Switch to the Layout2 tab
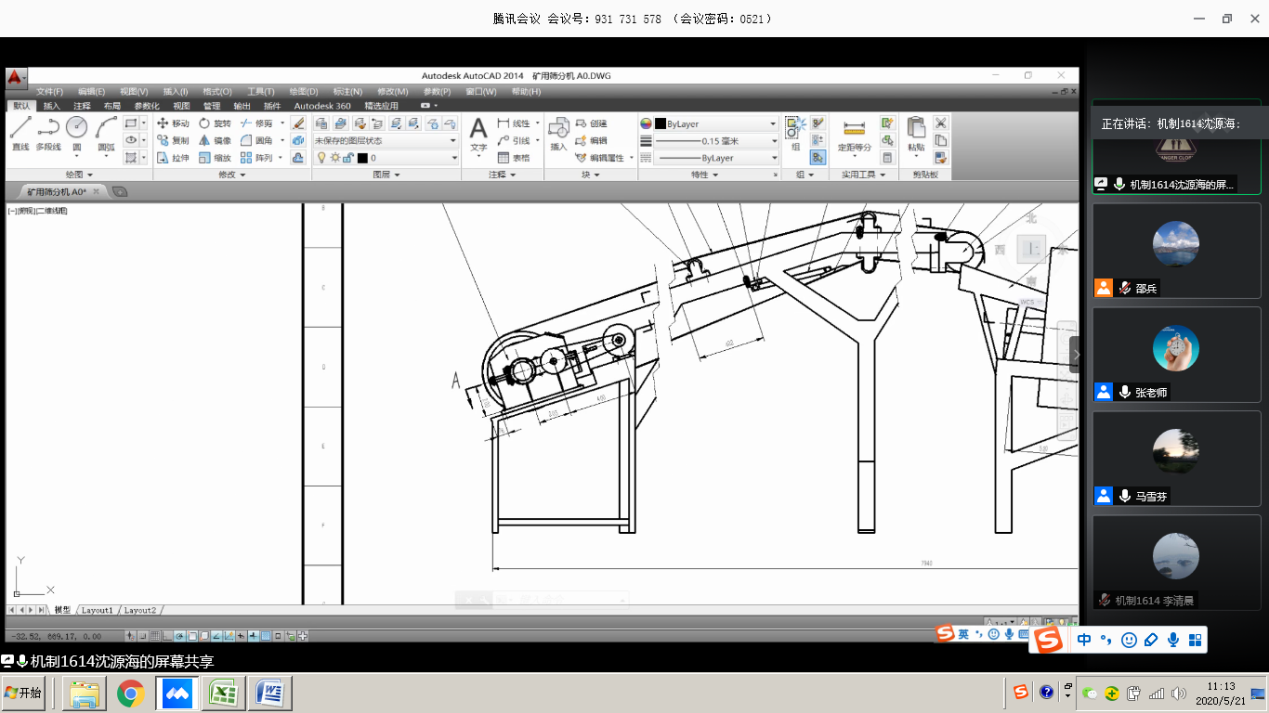This screenshot has height=713, width=1269. (x=140, y=610)
